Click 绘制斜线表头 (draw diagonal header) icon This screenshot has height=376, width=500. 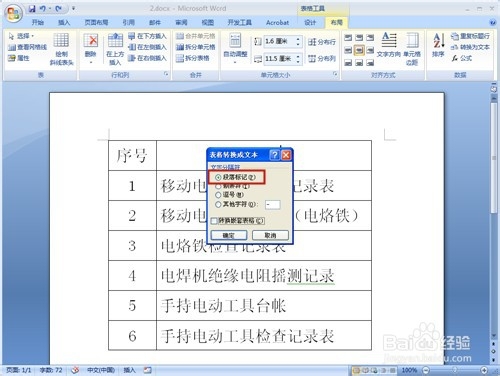click(x=61, y=49)
